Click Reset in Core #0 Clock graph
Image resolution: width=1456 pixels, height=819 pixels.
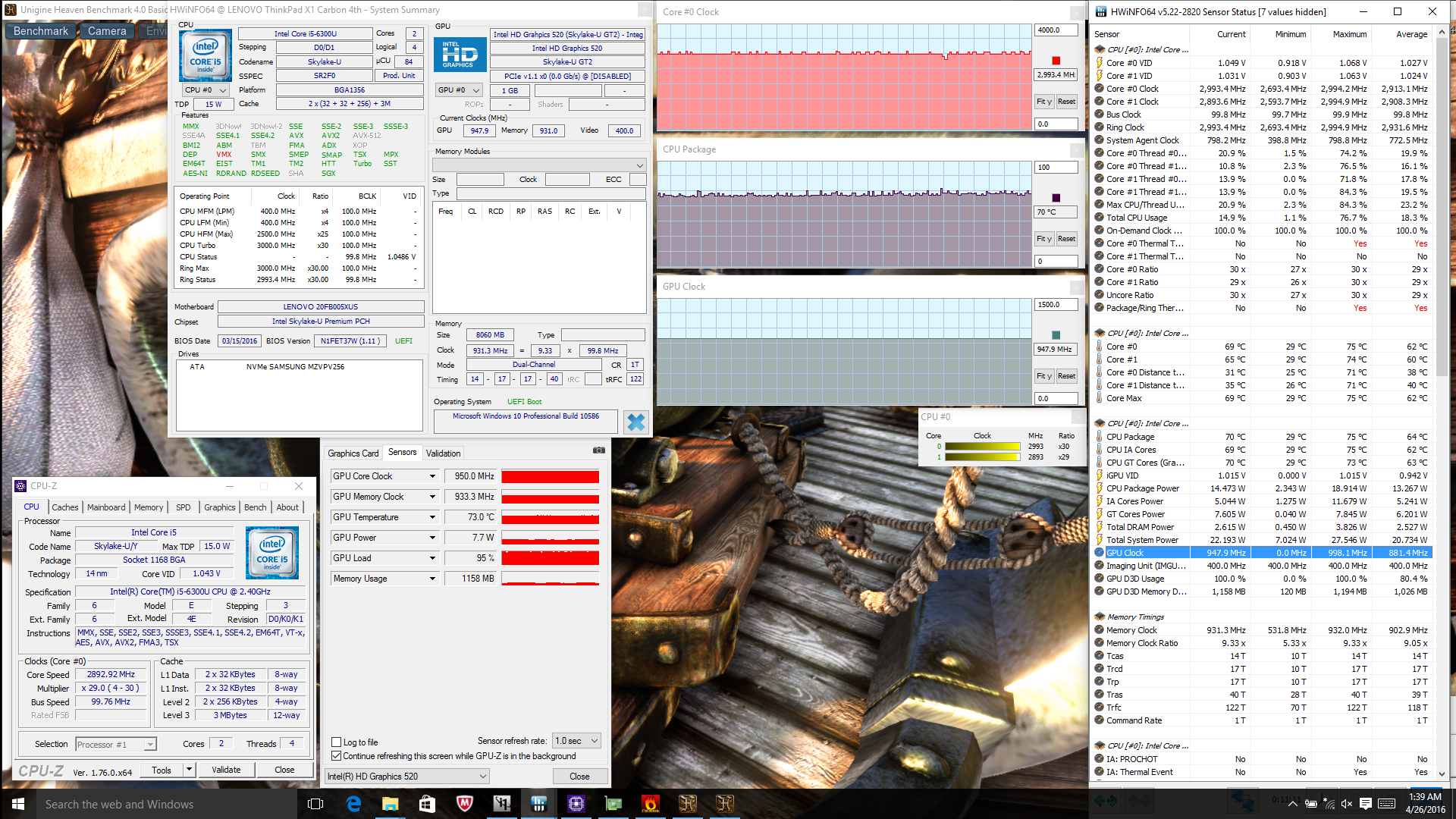pos(1066,102)
